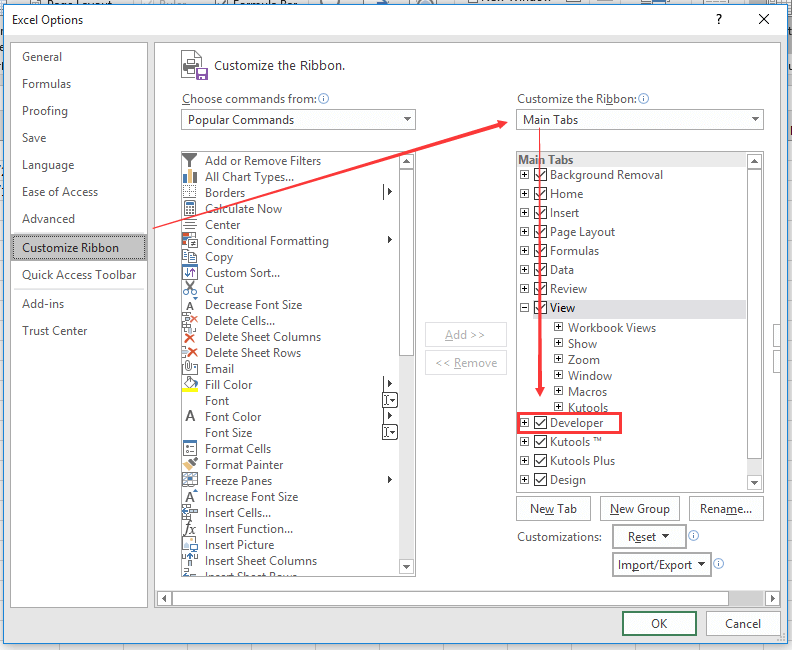
Task: Switch to the Trust Center category
Action: click(x=55, y=331)
